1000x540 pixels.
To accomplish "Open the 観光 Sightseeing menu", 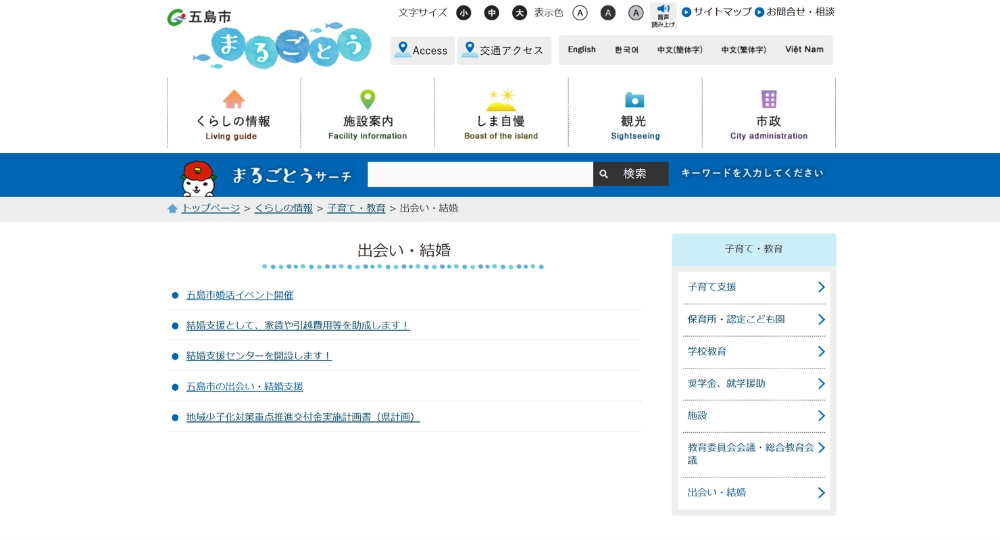I will [635, 113].
